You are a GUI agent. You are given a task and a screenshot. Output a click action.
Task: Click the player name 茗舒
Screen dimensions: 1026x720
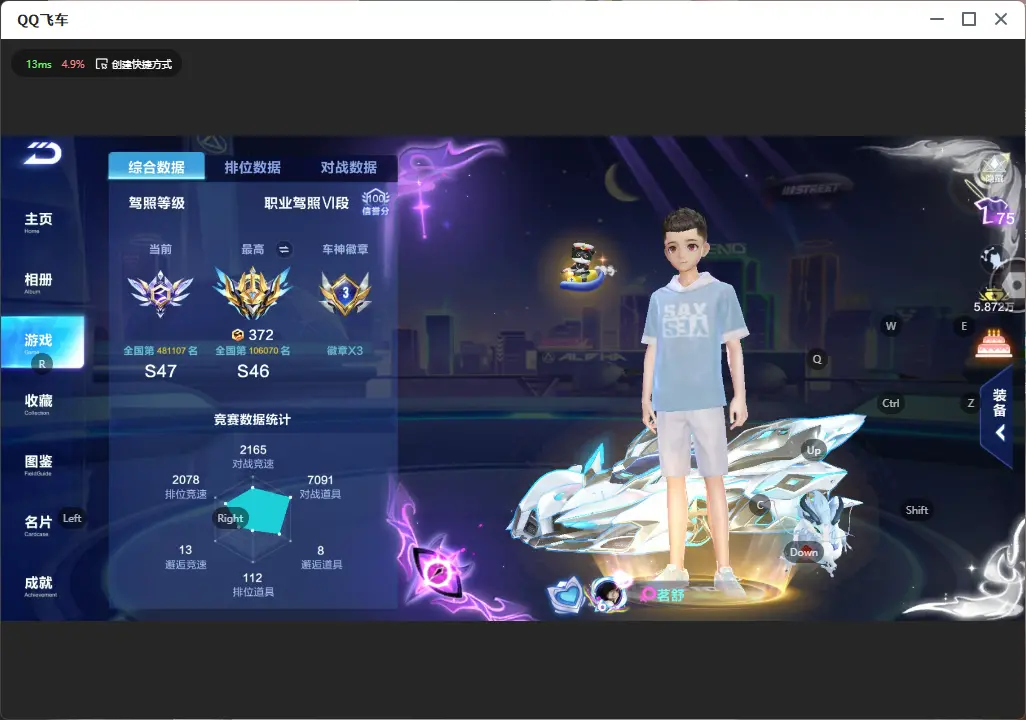tap(671, 594)
